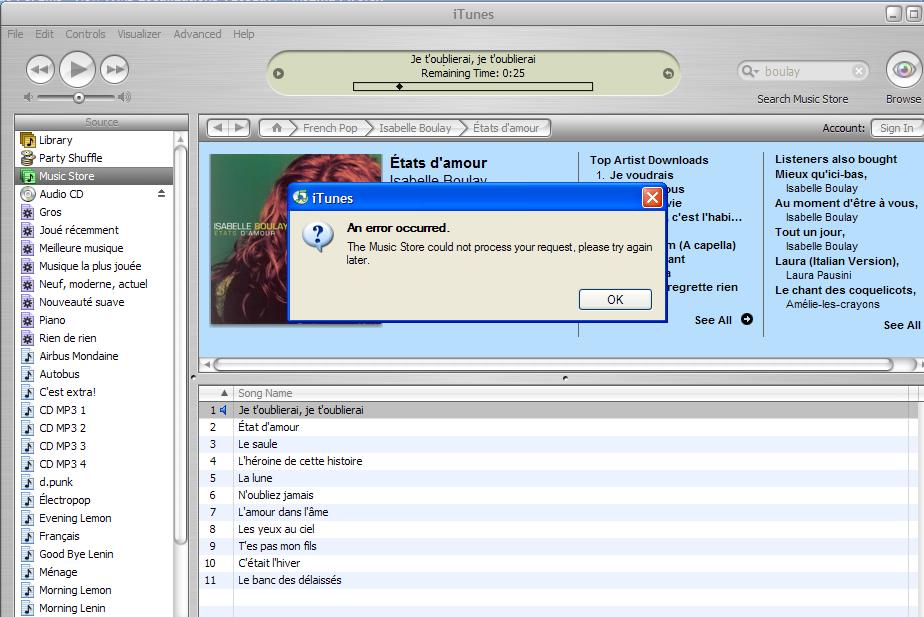
Task: Select the Musique la plus jouée playlist
Action: [x=94, y=266]
